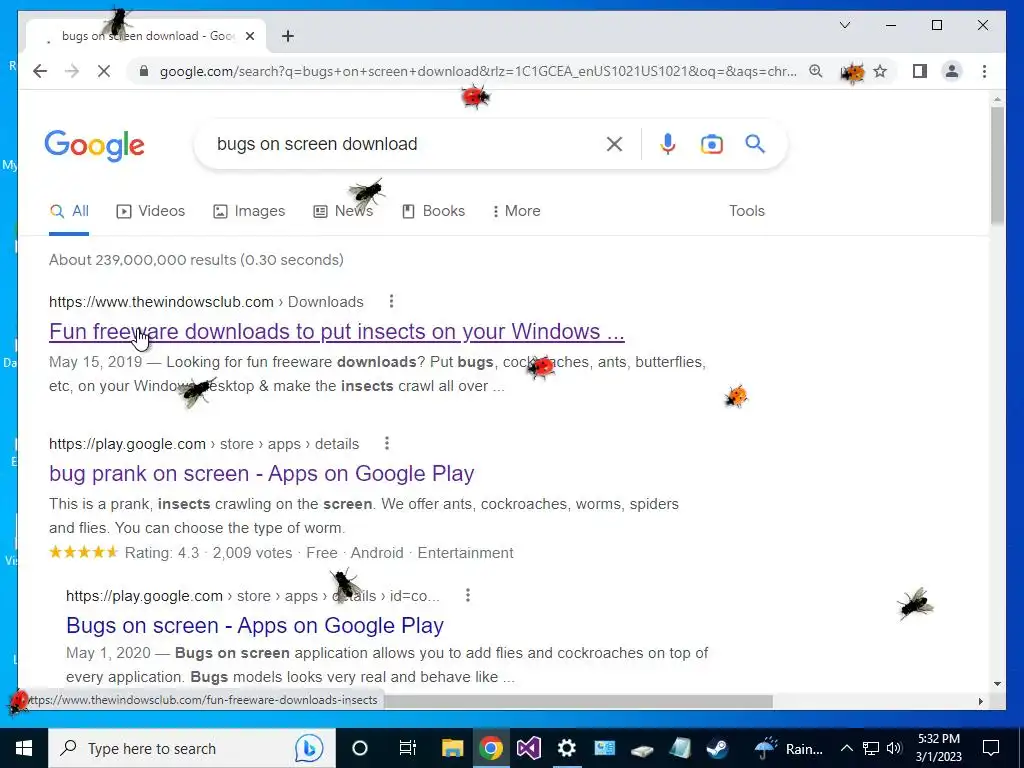
Task: Go to Google homepage via logo
Action: click(x=95, y=145)
